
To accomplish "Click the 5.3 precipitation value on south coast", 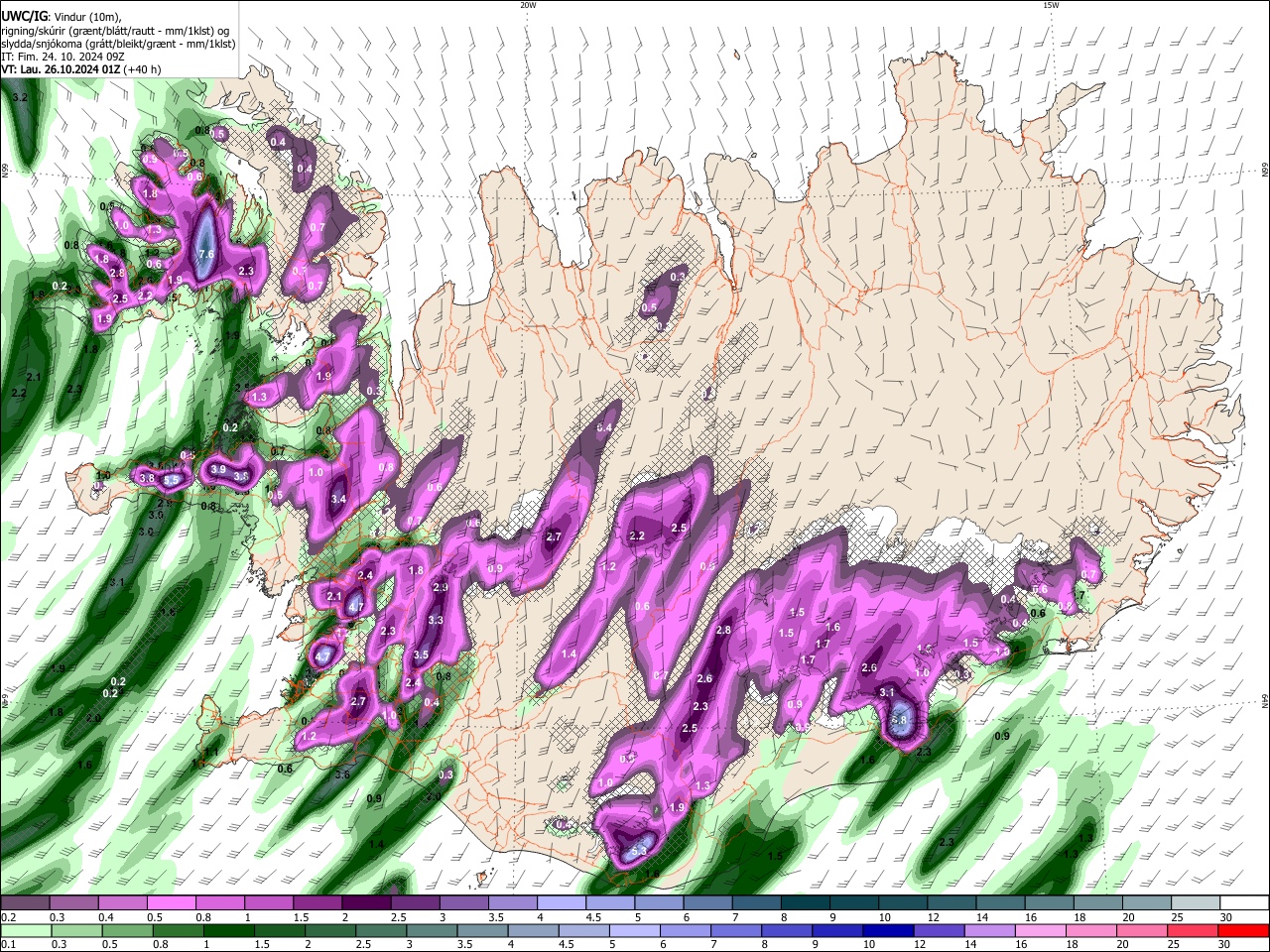I will (x=639, y=850).
